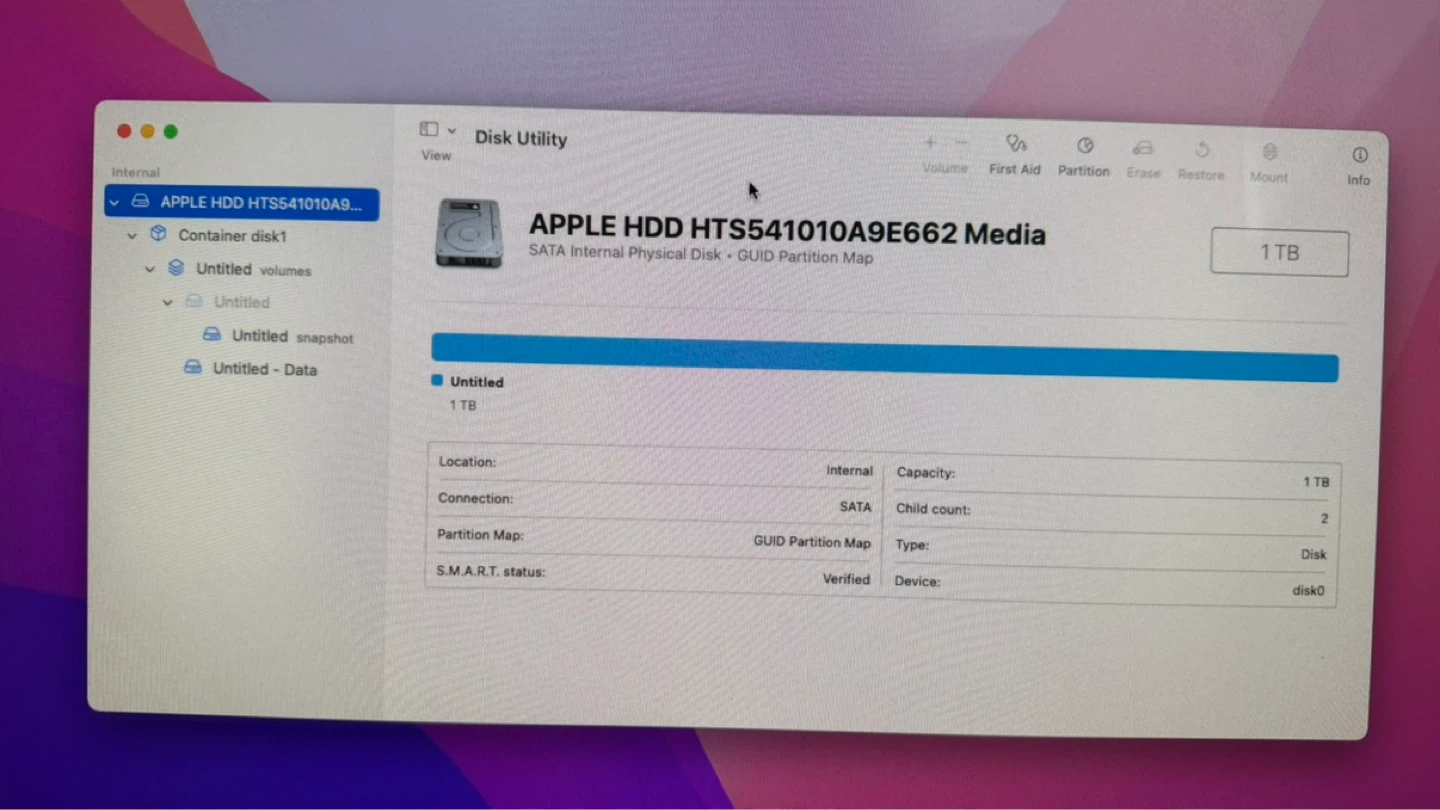Select the Untitled snapshot entry

click(292, 336)
